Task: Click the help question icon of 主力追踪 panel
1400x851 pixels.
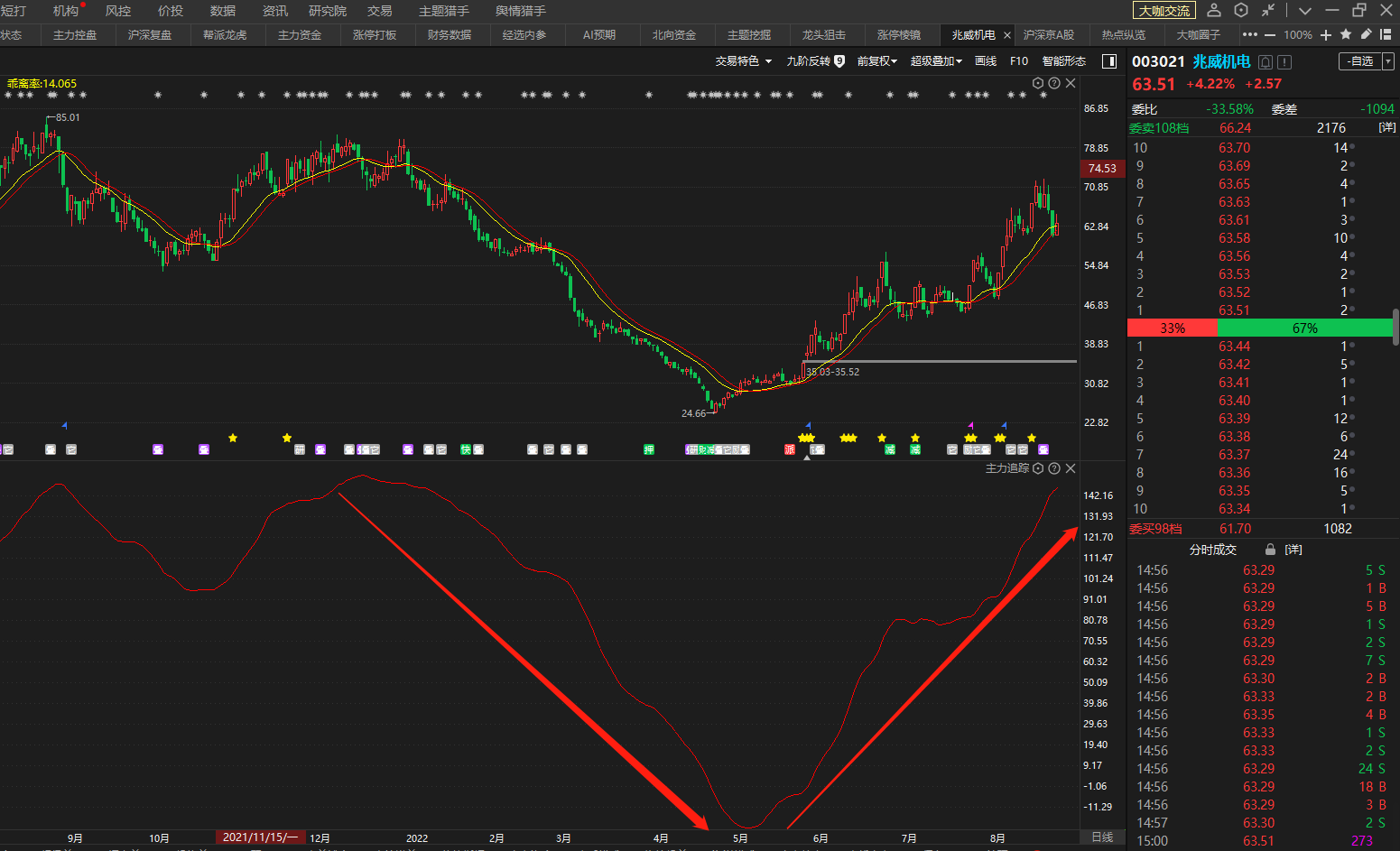Action: click(1054, 468)
